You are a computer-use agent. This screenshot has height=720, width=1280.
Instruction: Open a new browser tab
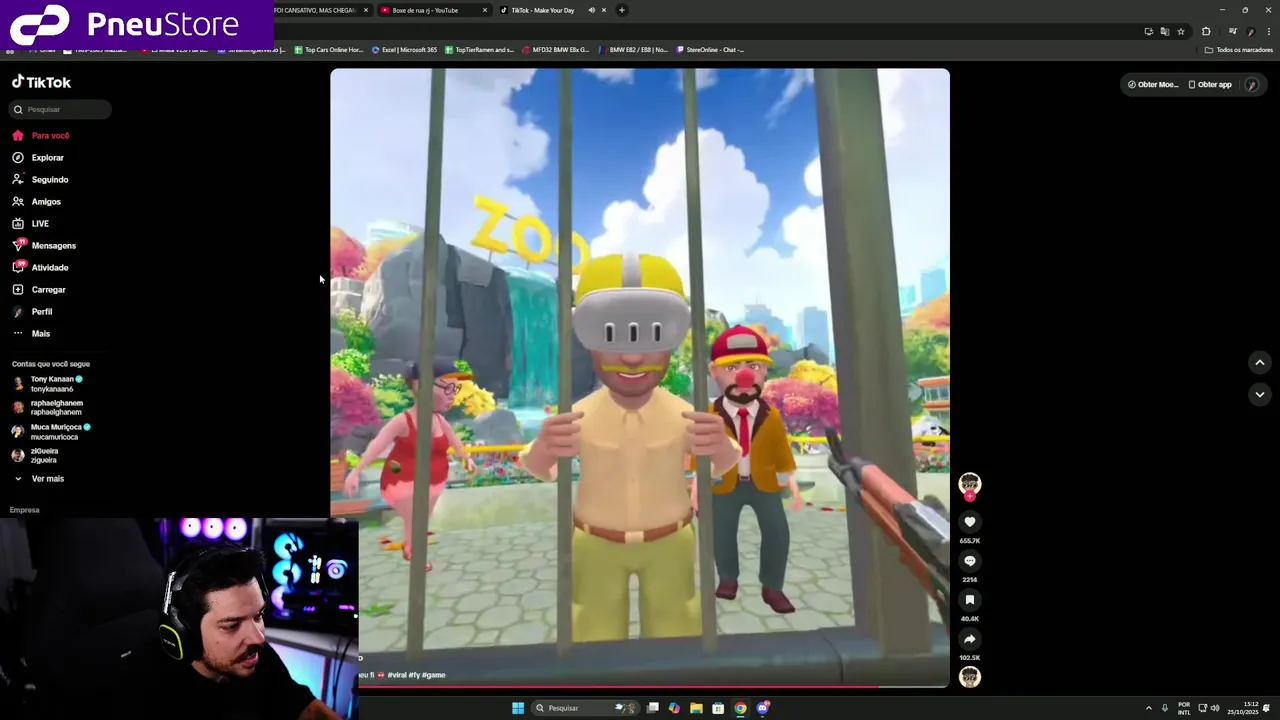(x=621, y=10)
